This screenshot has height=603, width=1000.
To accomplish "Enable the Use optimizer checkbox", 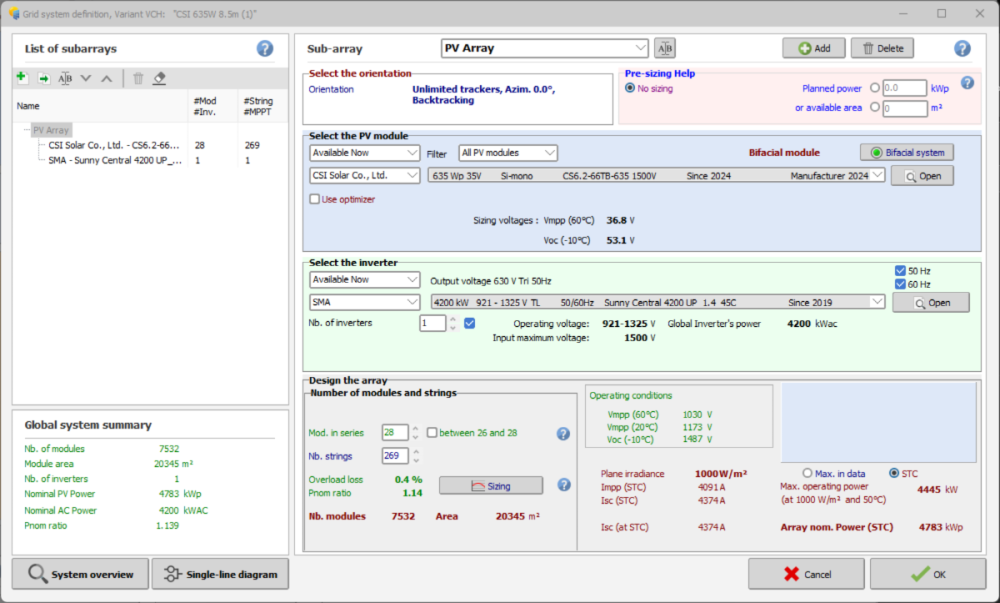I will click(x=316, y=199).
